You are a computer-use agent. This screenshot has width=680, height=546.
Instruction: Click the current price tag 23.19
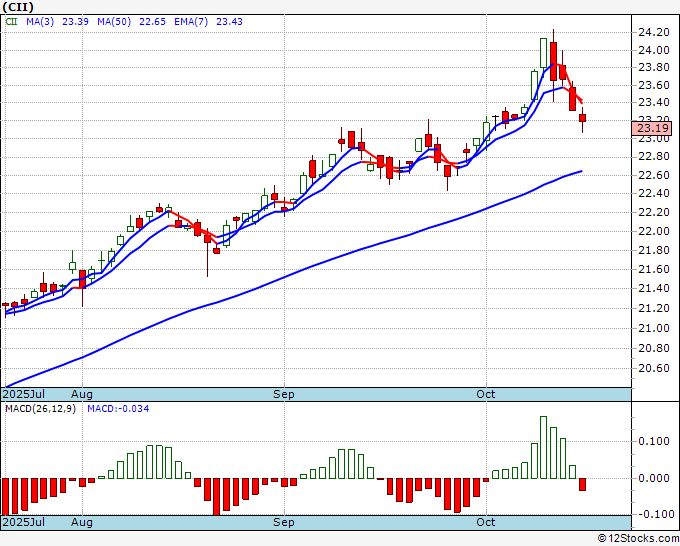click(x=652, y=128)
